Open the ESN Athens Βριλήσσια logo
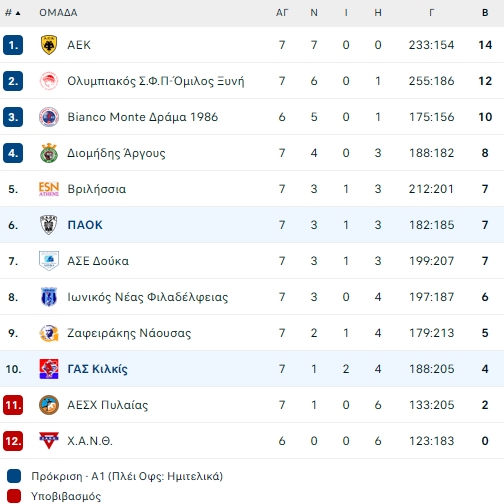This screenshot has height=504, width=504. (49, 189)
